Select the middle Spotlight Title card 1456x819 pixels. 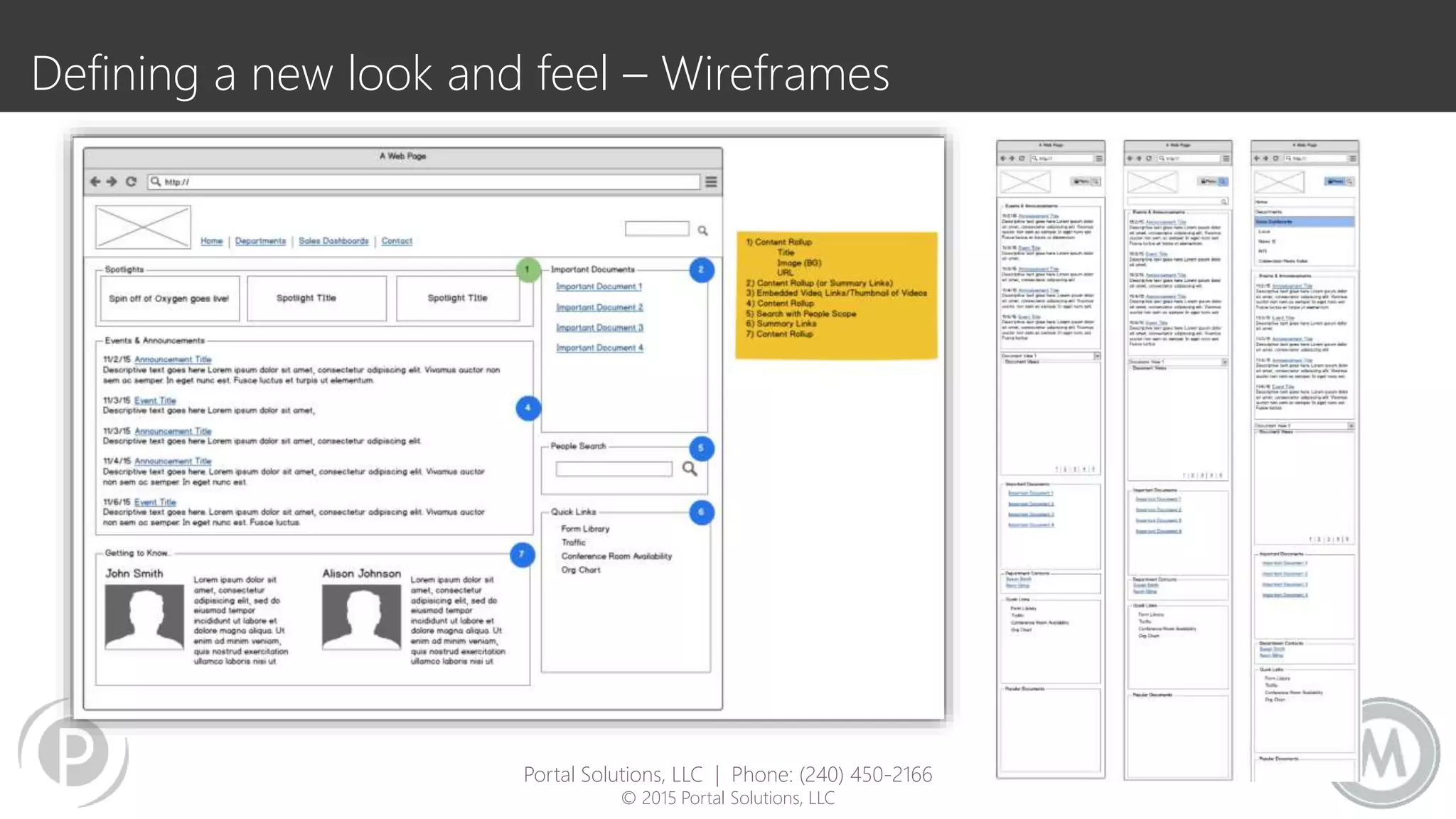point(316,299)
